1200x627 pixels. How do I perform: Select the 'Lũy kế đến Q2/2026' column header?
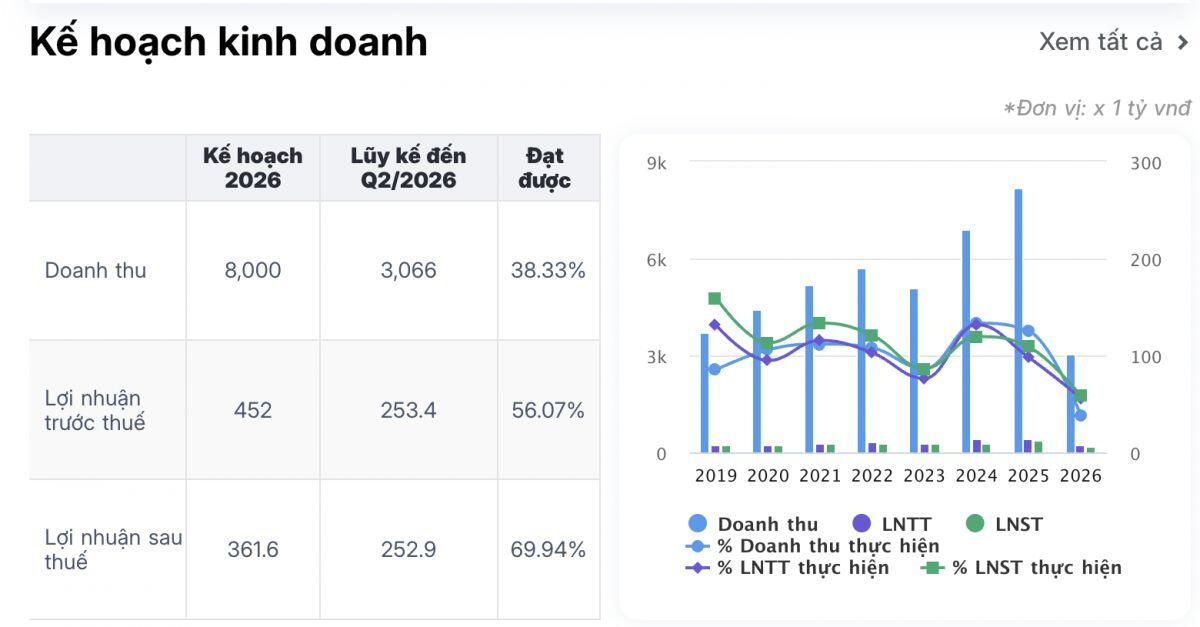tap(409, 168)
